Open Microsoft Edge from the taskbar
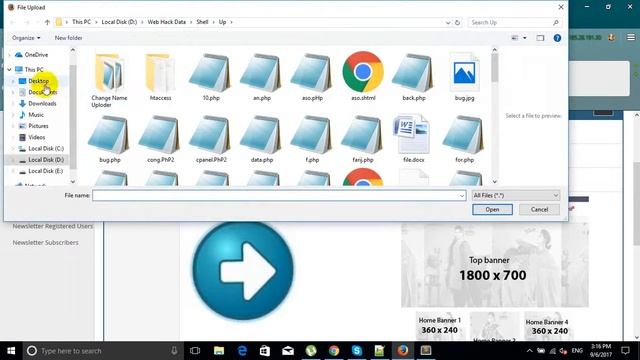The image size is (640, 360). (x=242, y=351)
